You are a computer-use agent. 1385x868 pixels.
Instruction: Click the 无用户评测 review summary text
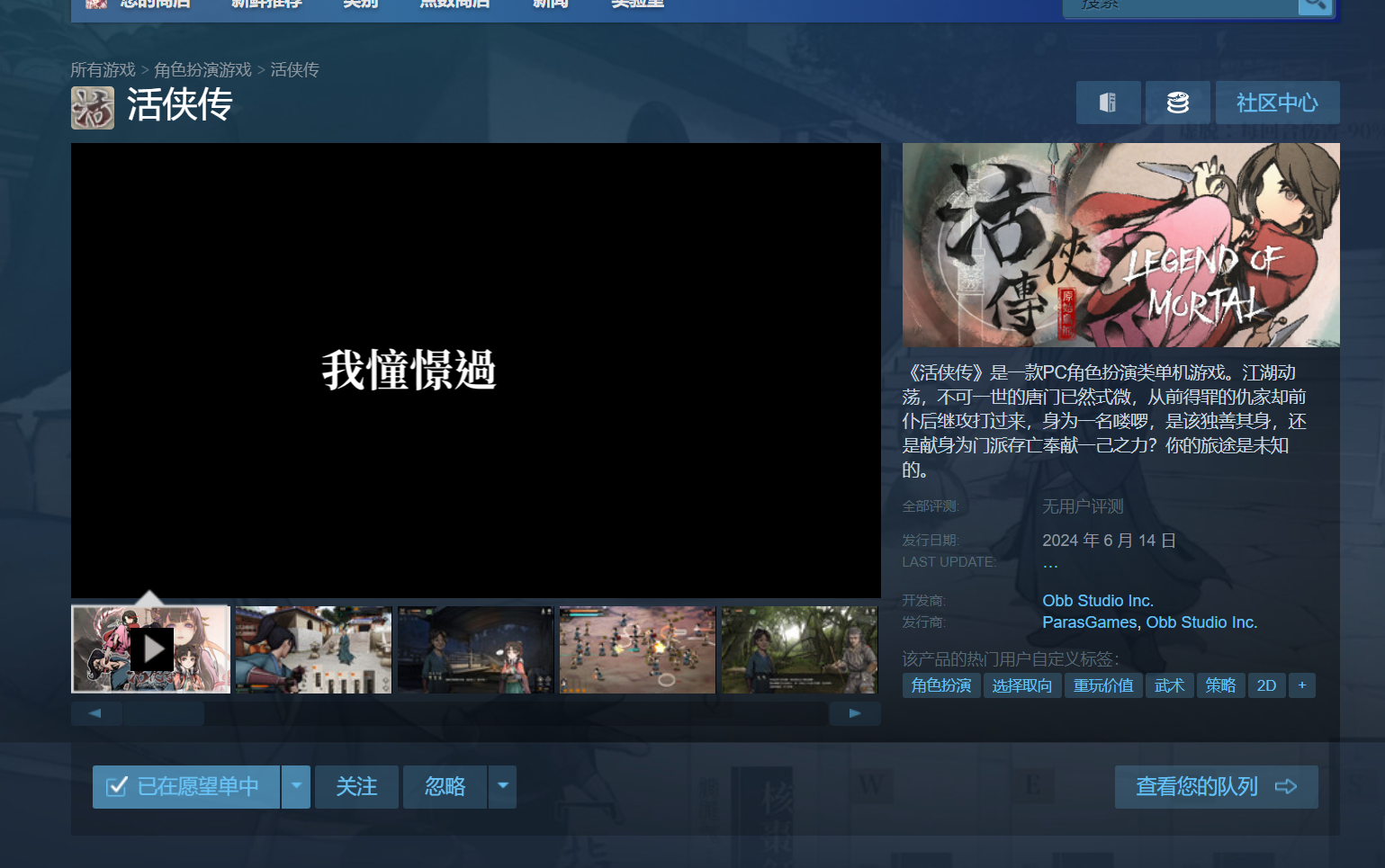tap(1083, 506)
